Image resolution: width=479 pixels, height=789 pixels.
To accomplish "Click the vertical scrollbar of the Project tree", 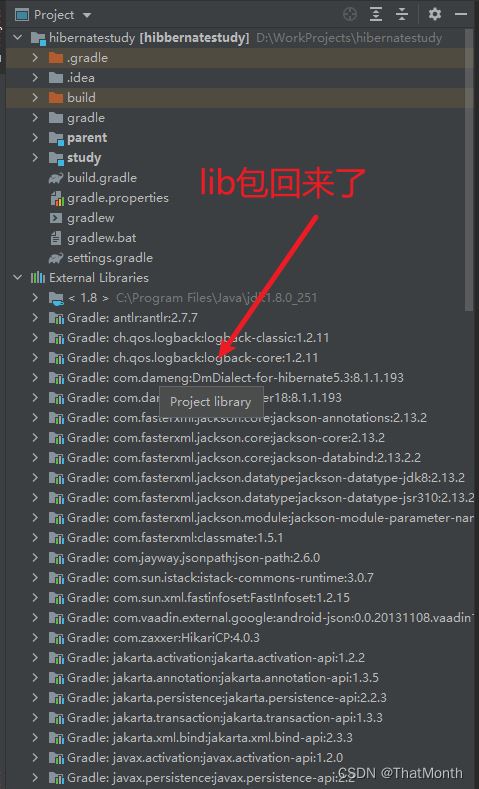I will click(470, 171).
